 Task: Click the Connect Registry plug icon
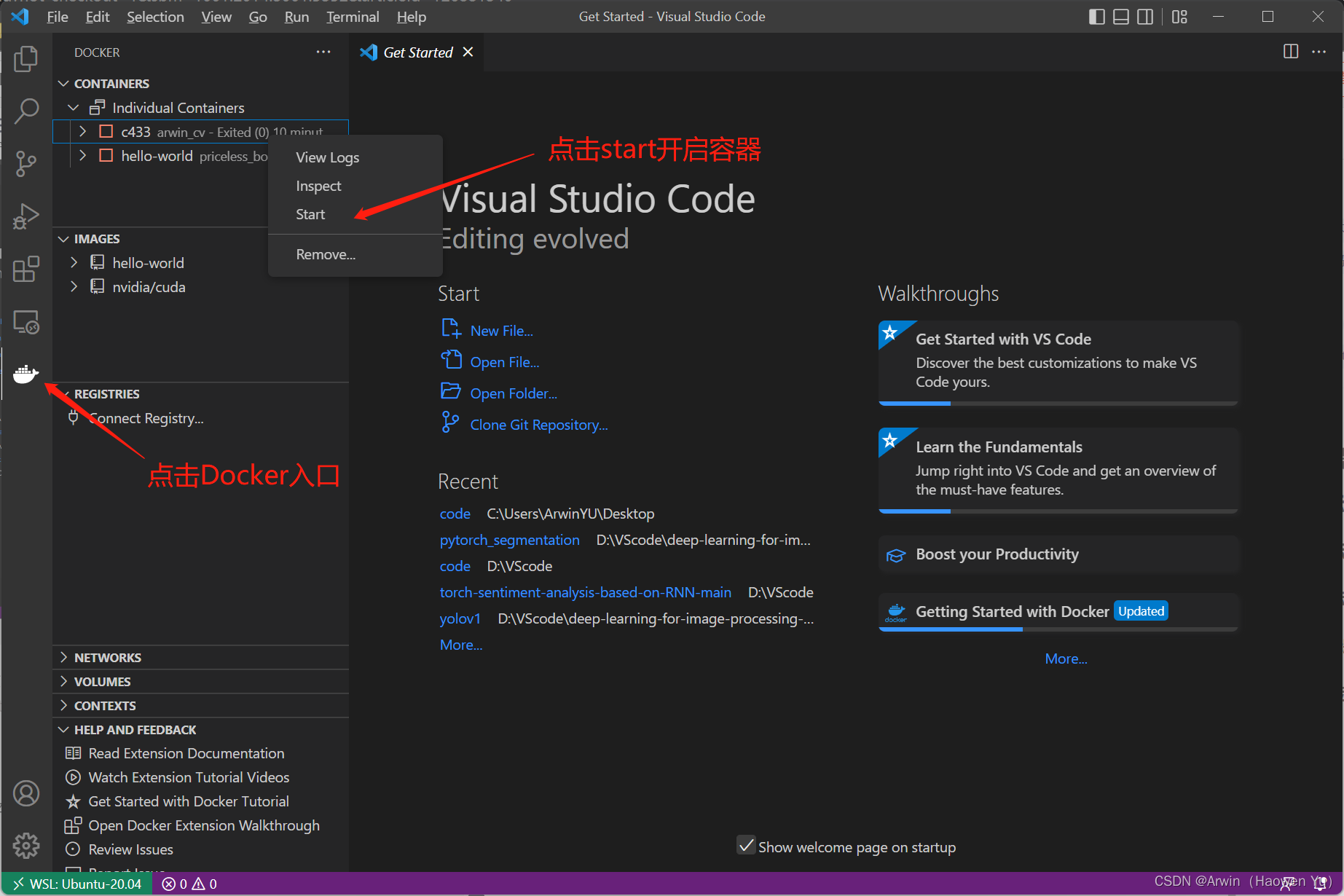[73, 417]
